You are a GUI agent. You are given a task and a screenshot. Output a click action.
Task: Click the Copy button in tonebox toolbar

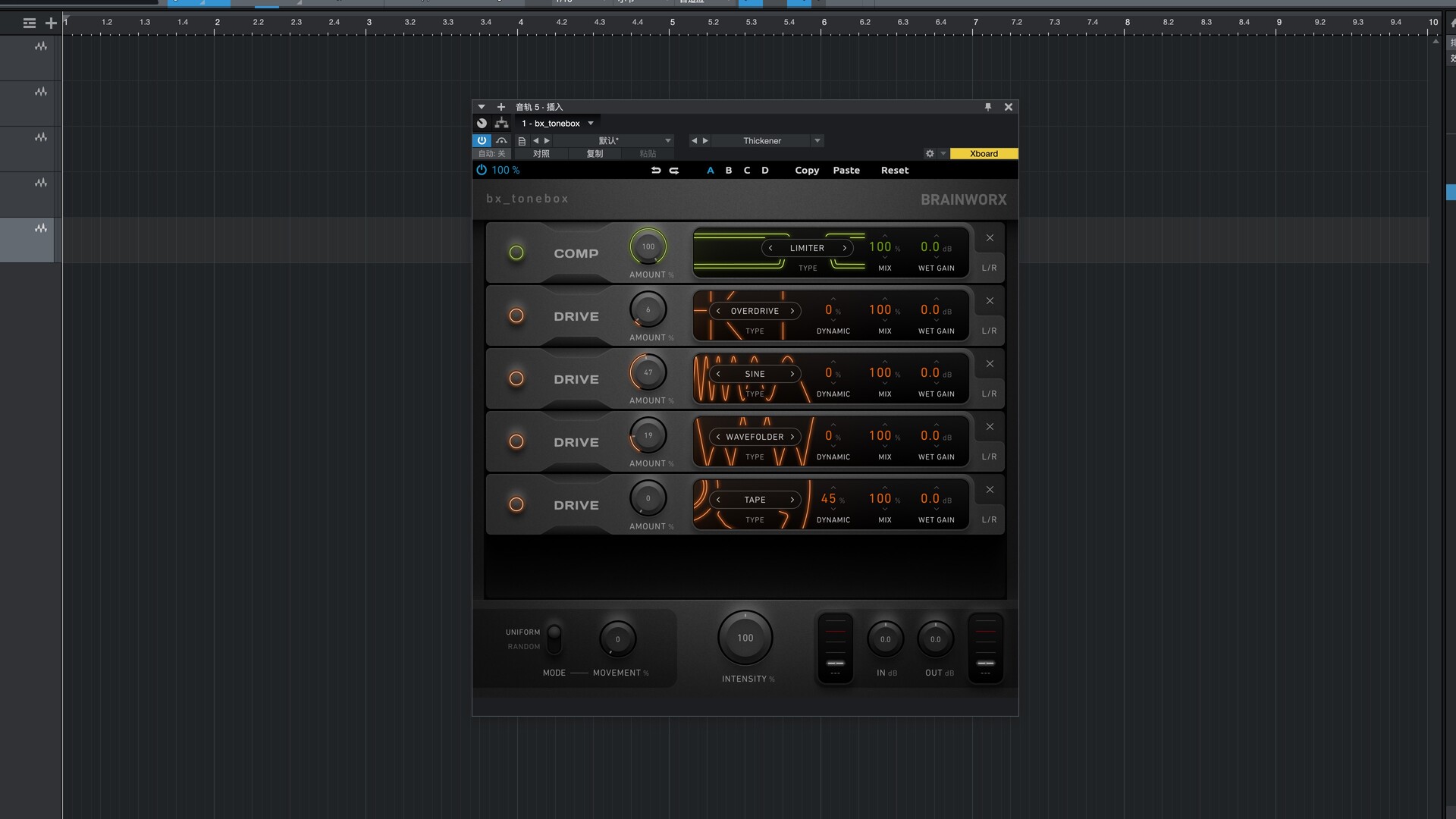point(807,171)
